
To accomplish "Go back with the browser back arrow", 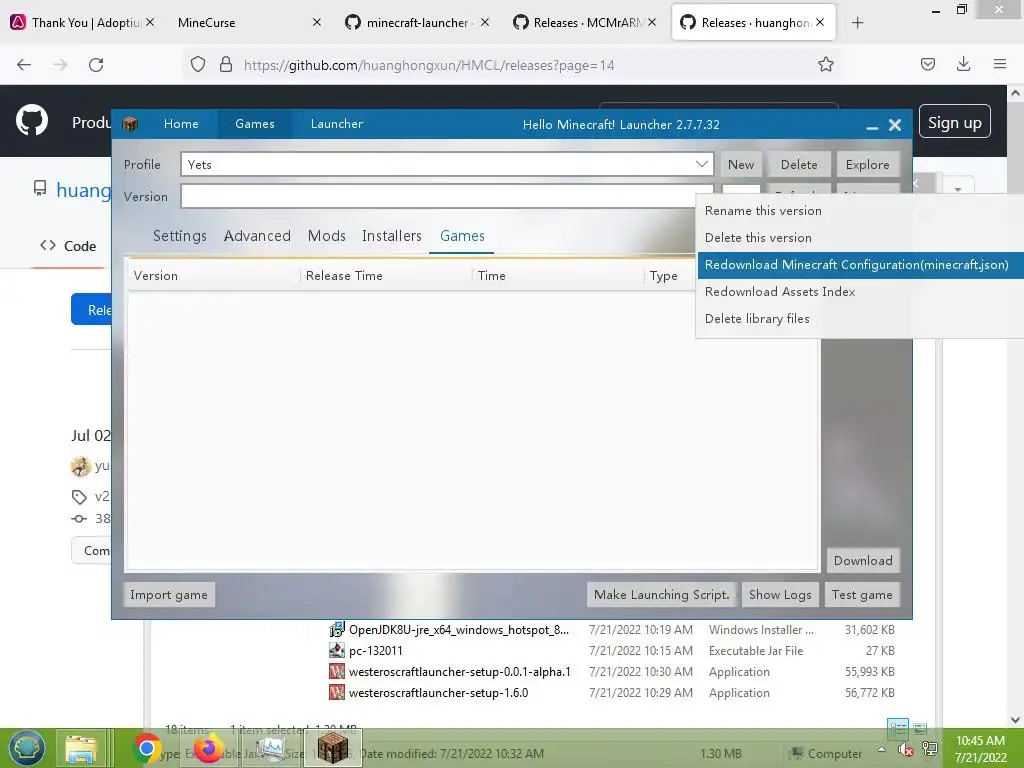I will [x=24, y=65].
